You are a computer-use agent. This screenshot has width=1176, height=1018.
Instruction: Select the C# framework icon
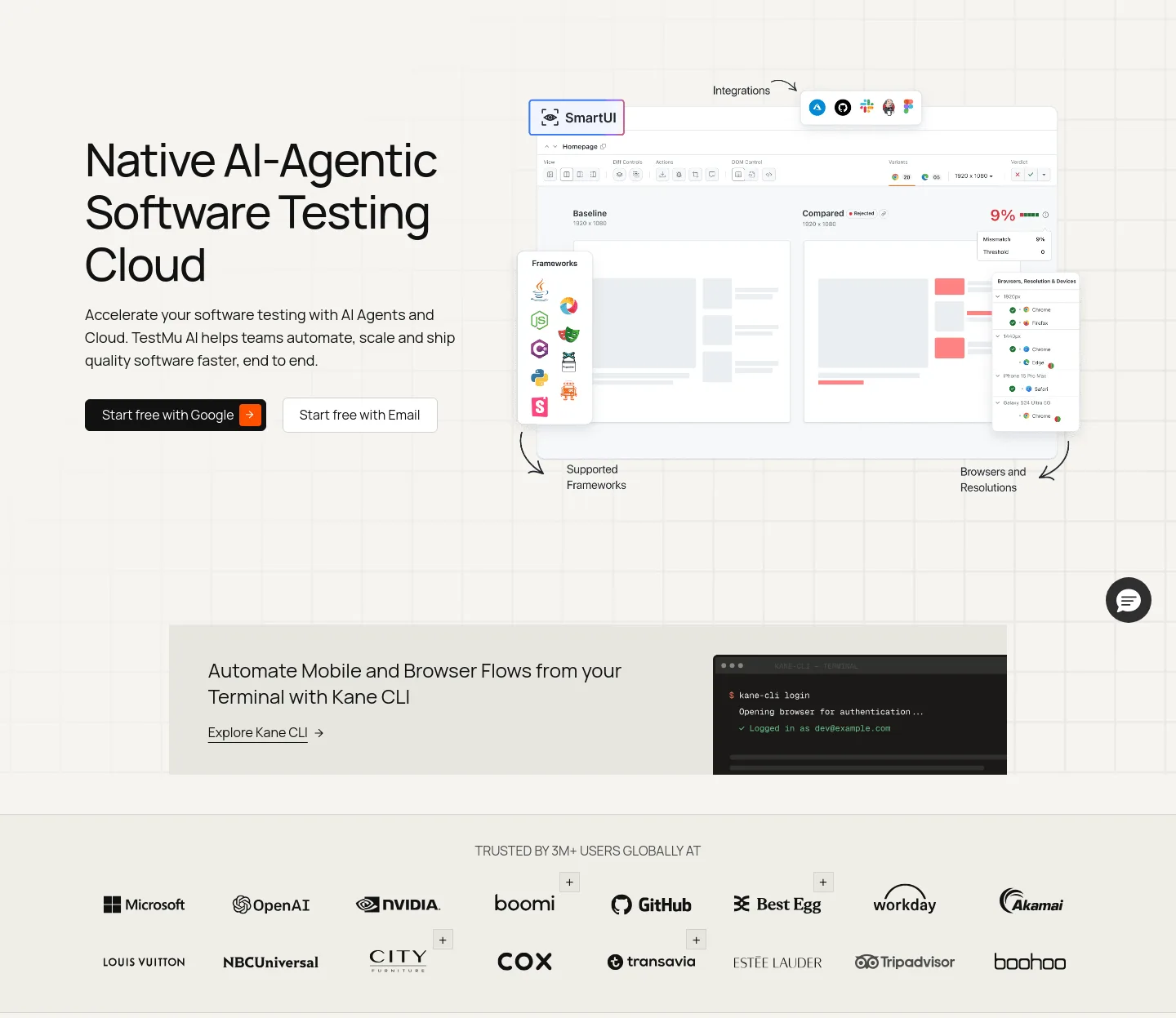tap(540, 349)
